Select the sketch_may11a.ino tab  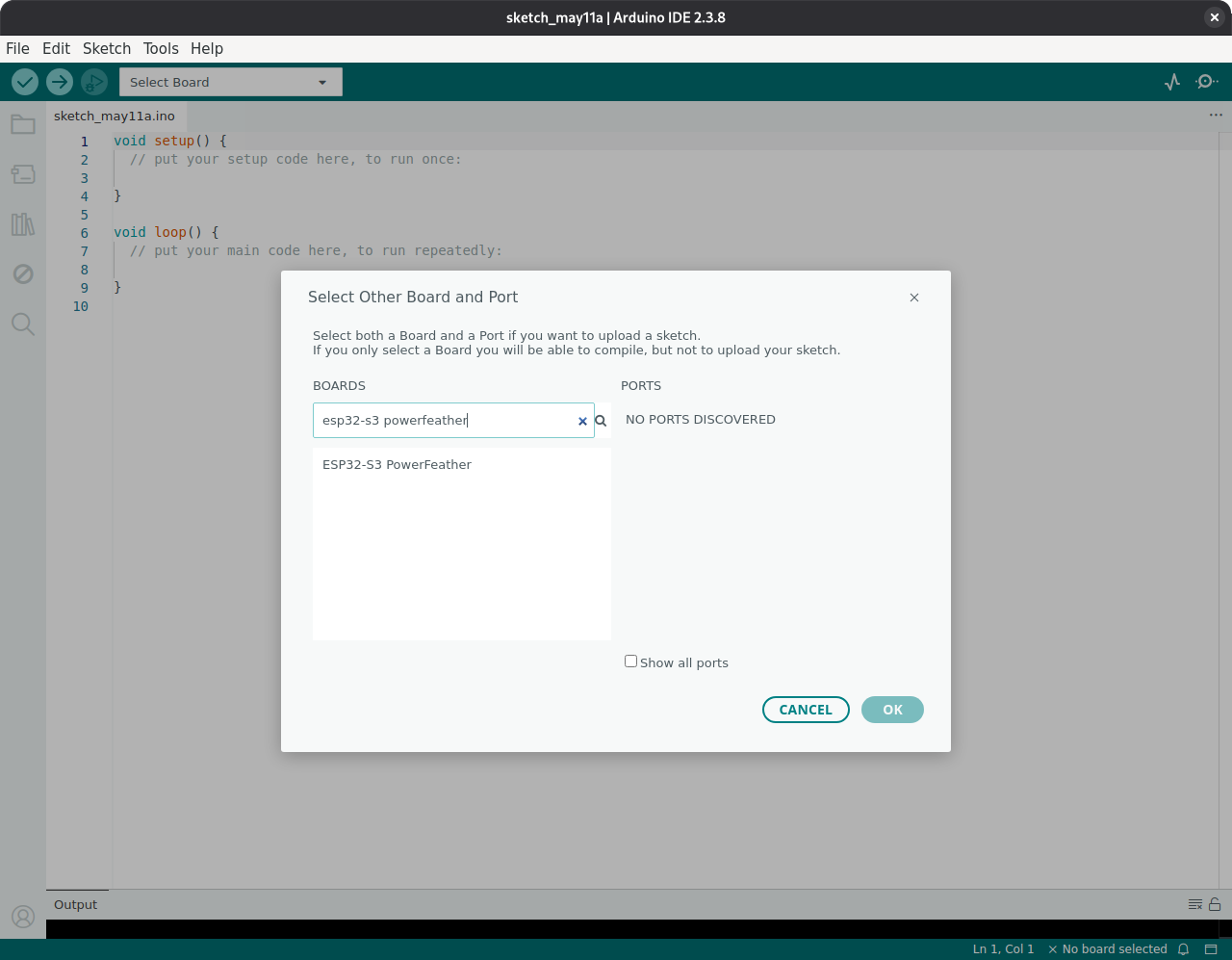pos(115,116)
